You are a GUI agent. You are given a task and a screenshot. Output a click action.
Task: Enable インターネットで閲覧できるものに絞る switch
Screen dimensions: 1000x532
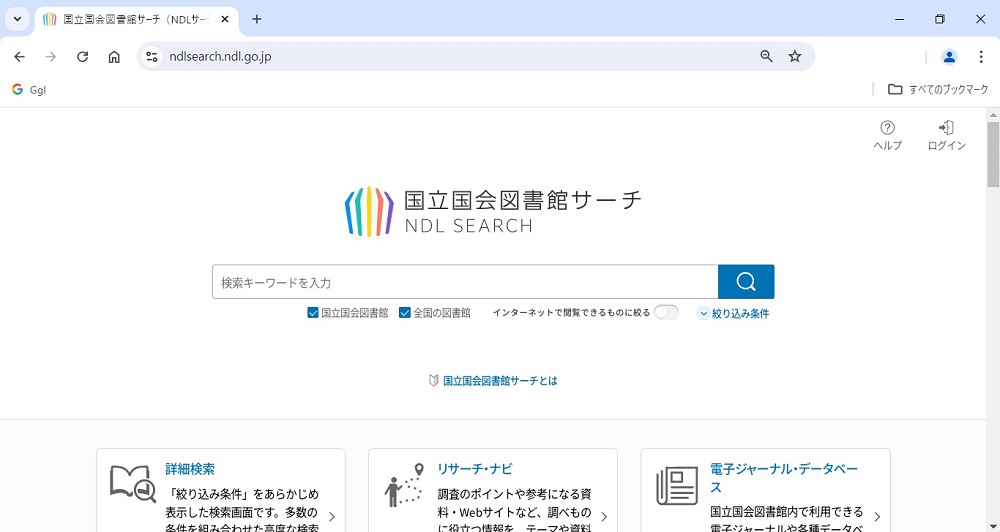(666, 313)
